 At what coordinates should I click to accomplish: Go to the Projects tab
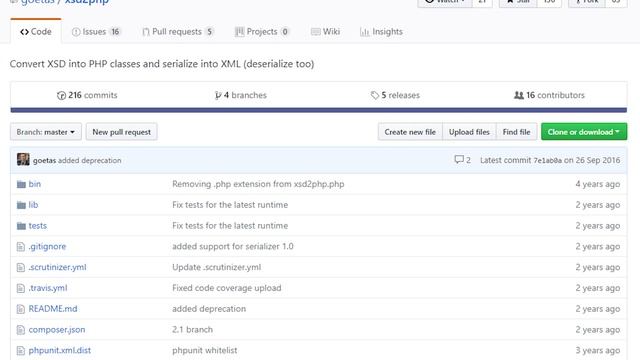[x=262, y=31]
